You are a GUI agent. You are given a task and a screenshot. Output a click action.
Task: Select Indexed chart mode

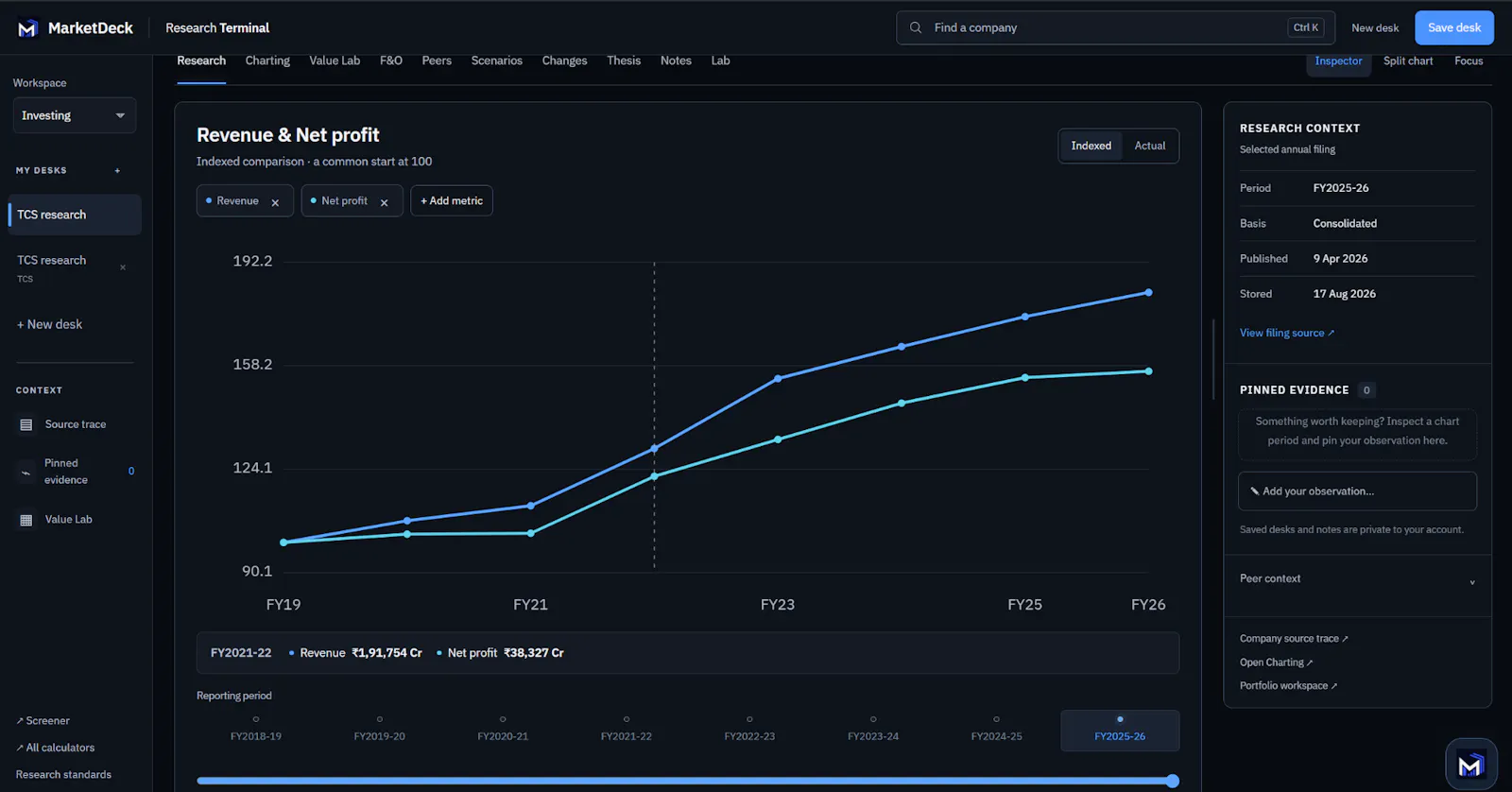pos(1091,146)
